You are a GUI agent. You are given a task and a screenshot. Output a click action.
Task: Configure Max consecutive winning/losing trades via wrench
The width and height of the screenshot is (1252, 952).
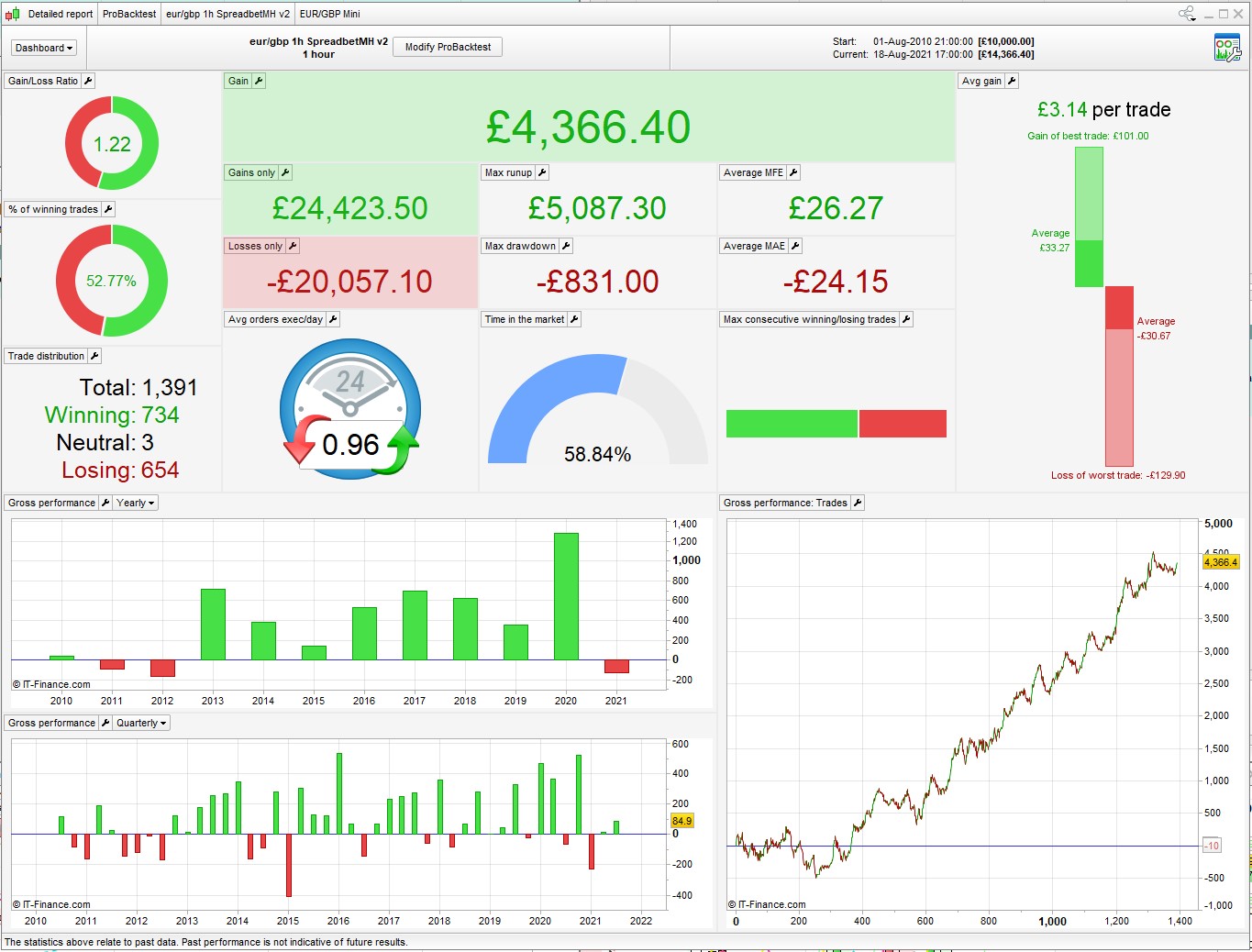pos(906,319)
